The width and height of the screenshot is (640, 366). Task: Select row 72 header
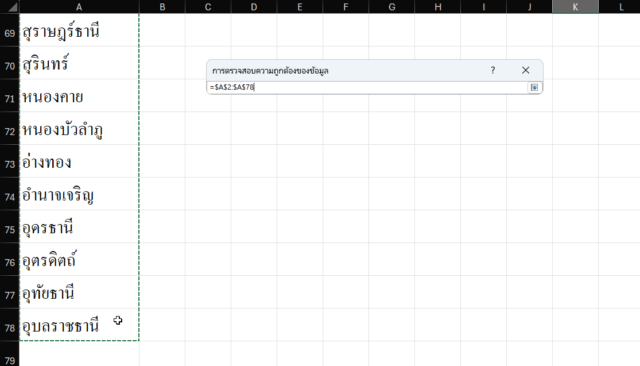click(x=9, y=128)
